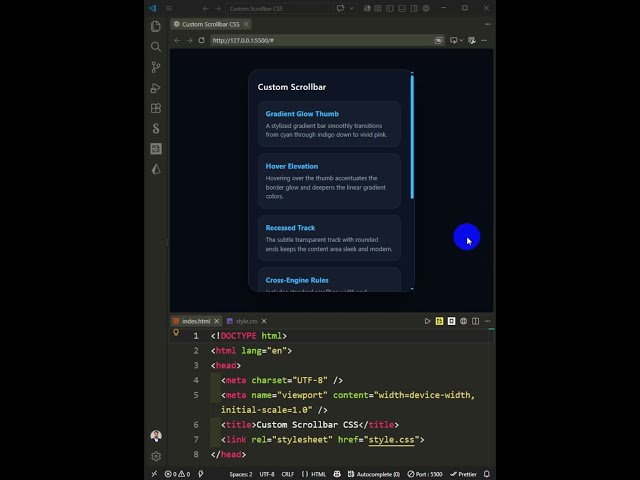Click the globe preview icon in editor toolbar

point(463,321)
